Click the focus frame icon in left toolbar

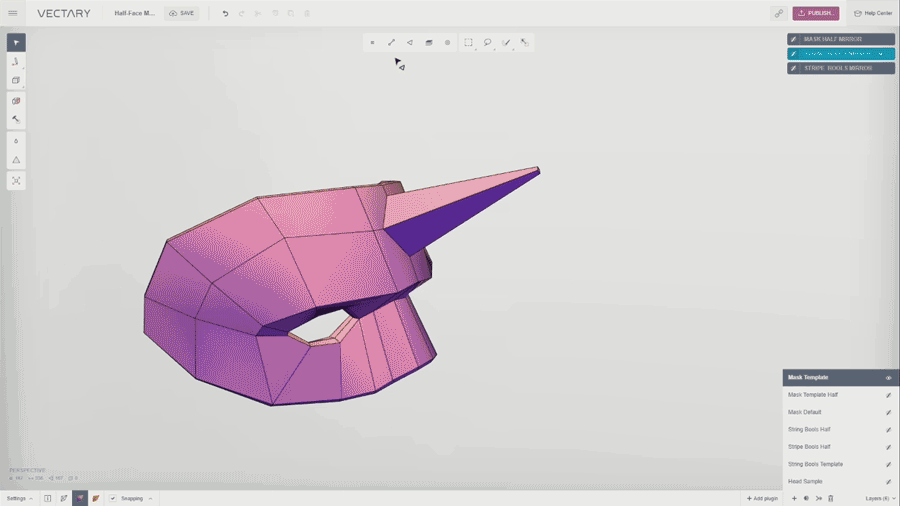click(x=16, y=181)
